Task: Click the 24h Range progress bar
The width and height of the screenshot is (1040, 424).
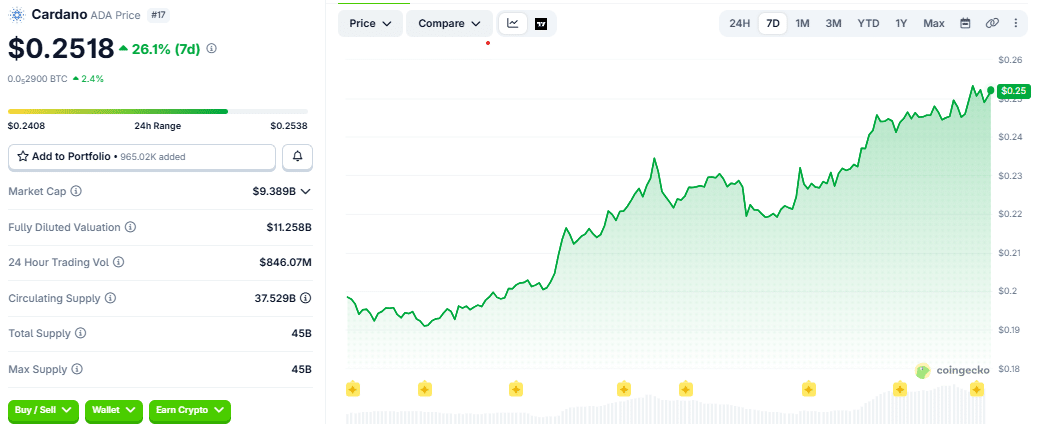Action: [158, 111]
